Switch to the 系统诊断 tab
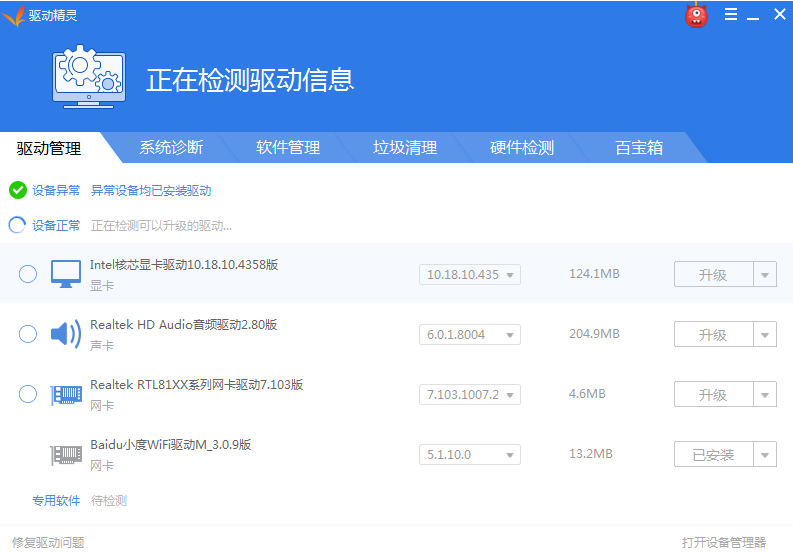 pyautogui.click(x=171, y=148)
